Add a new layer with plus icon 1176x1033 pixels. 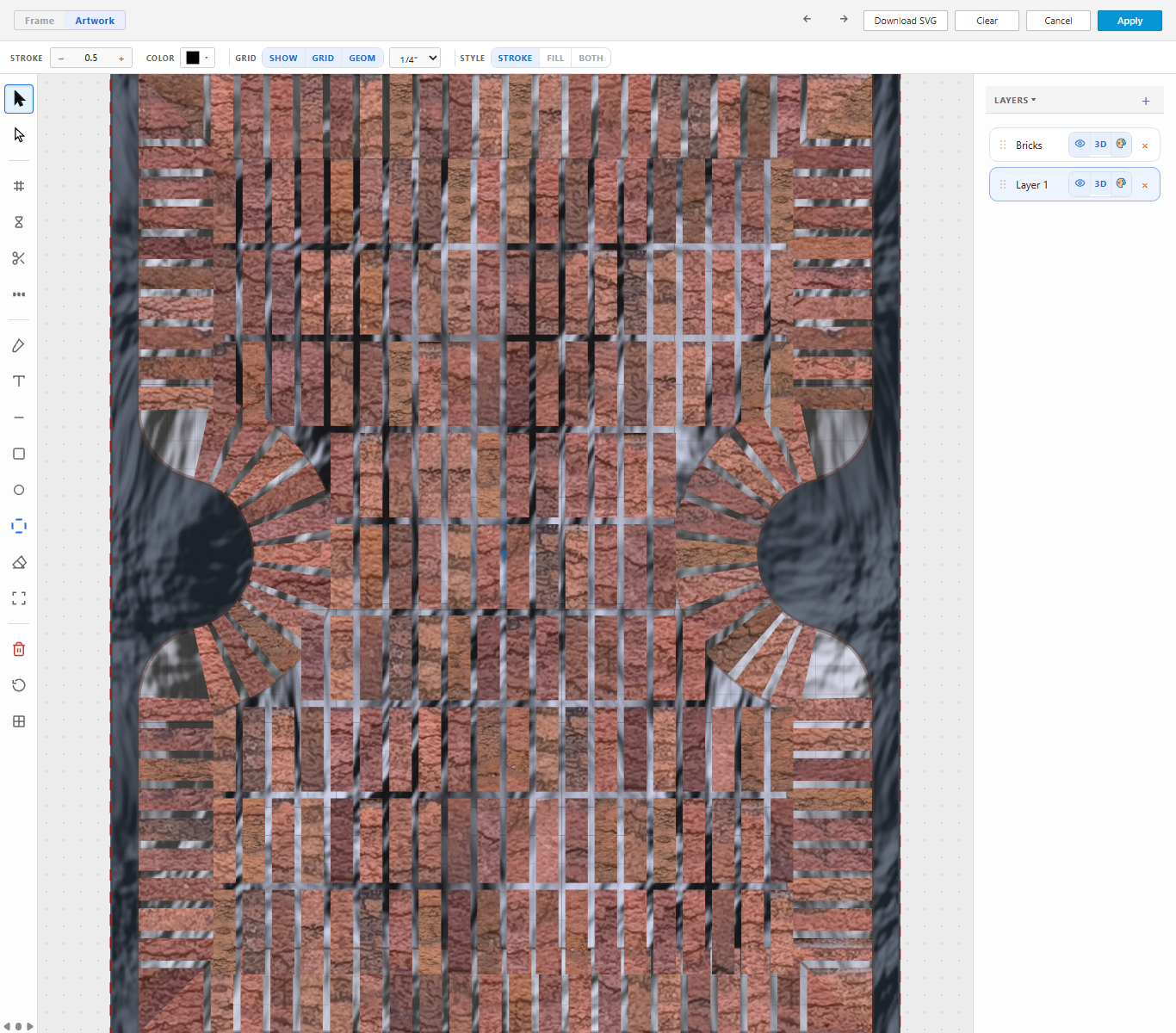[x=1146, y=101]
